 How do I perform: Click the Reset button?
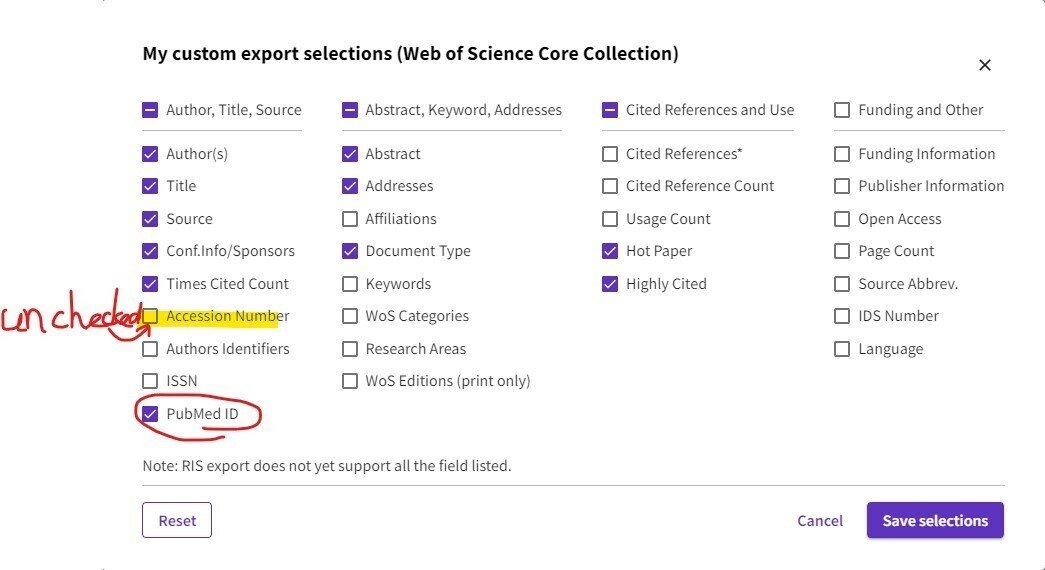(177, 520)
